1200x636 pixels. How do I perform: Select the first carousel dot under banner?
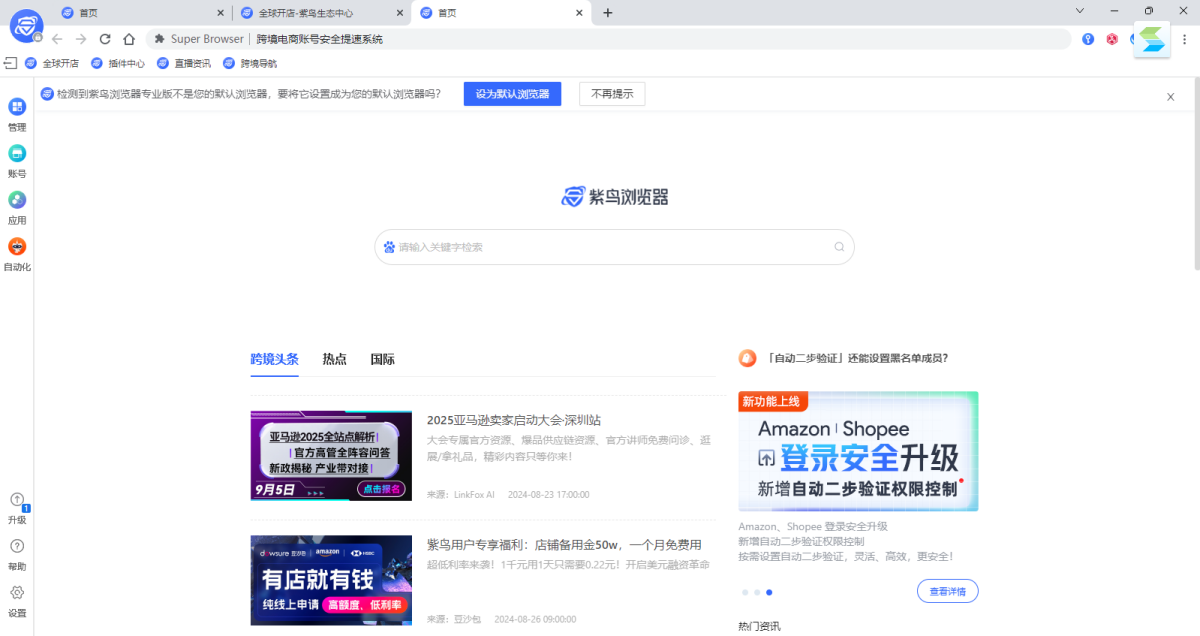pyautogui.click(x=745, y=592)
